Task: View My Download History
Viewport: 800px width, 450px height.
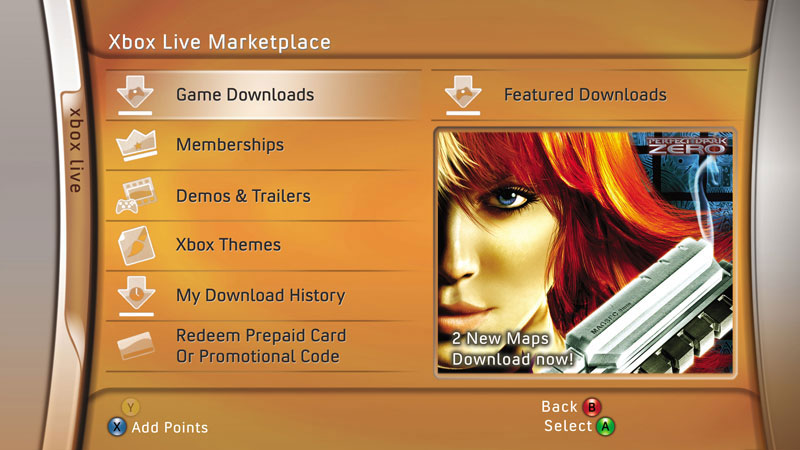Action: pos(264,295)
